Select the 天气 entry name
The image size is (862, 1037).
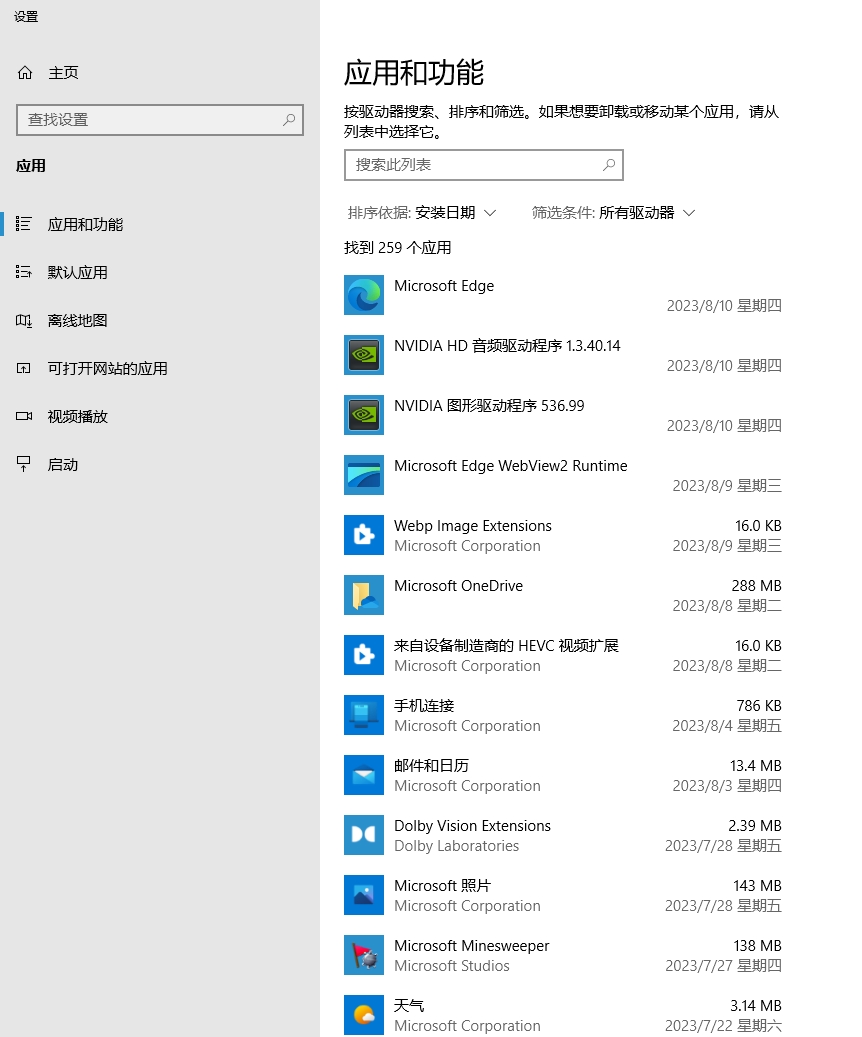[409, 1006]
